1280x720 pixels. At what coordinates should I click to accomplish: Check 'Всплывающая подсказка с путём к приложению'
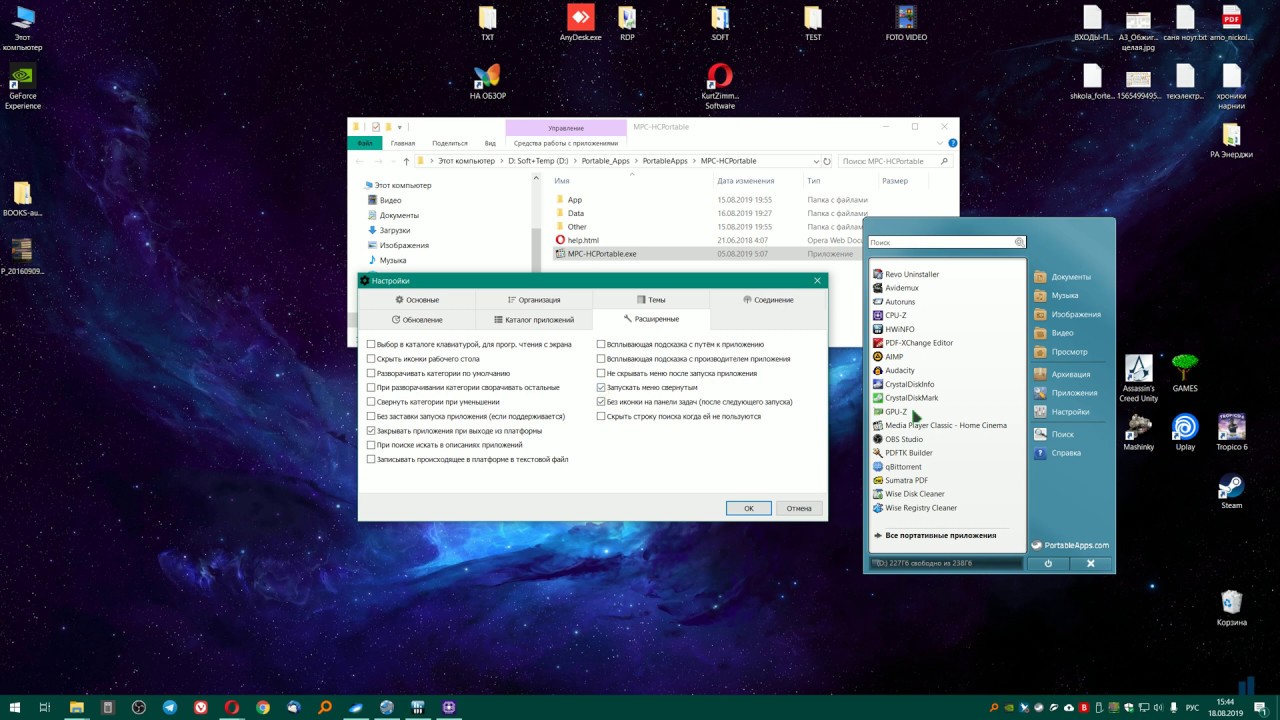coord(601,344)
